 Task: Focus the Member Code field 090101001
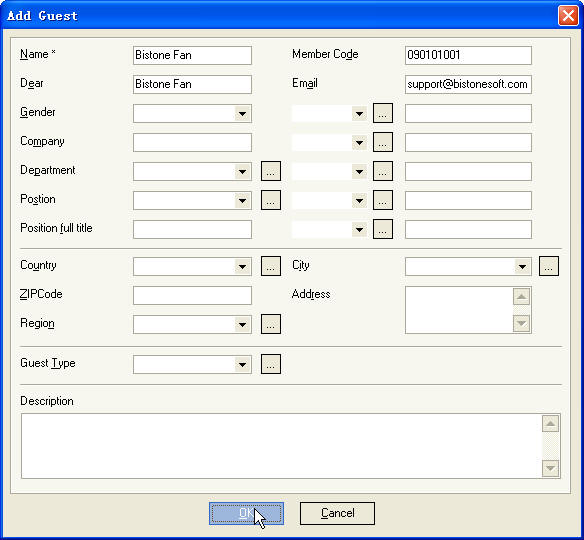click(x=468, y=55)
